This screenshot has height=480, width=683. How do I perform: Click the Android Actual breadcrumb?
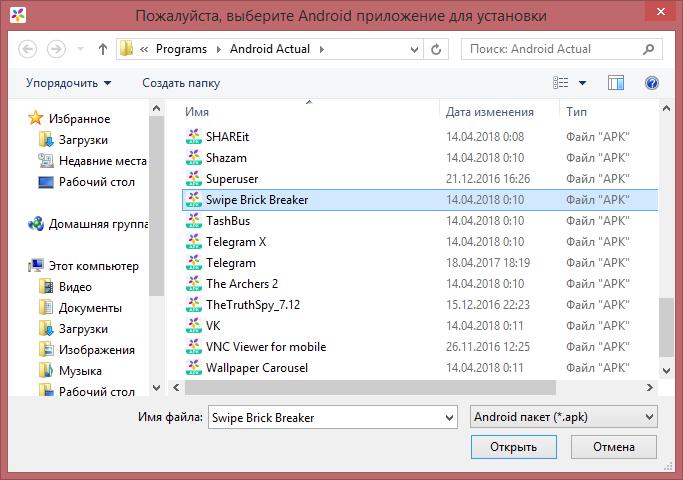pyautogui.click(x=270, y=49)
